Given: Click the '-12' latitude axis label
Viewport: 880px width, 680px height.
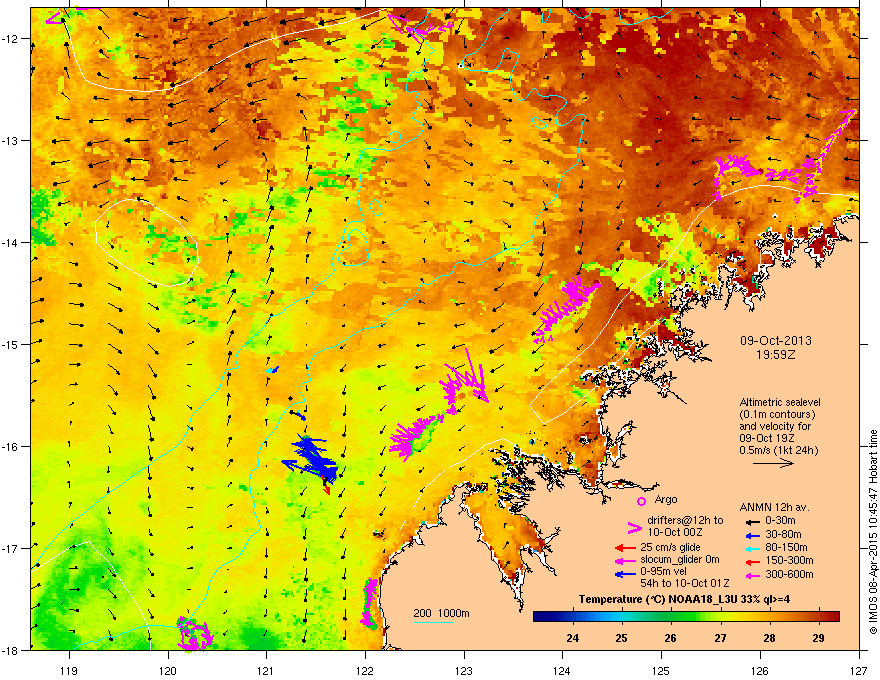Looking at the screenshot, I should point(11,39).
